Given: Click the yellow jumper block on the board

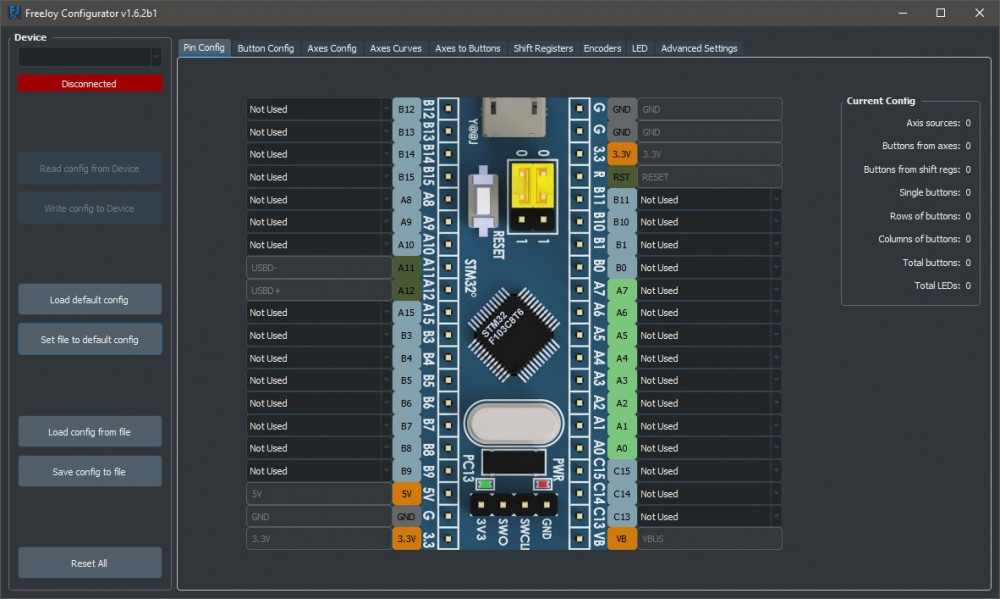Looking at the screenshot, I should (532, 188).
